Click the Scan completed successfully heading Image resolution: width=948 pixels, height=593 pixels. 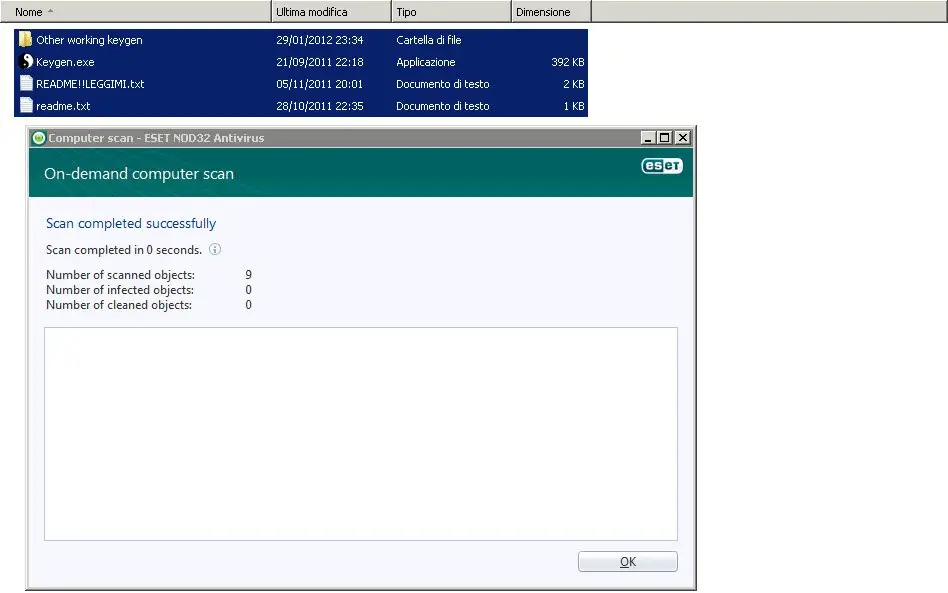[x=131, y=223]
